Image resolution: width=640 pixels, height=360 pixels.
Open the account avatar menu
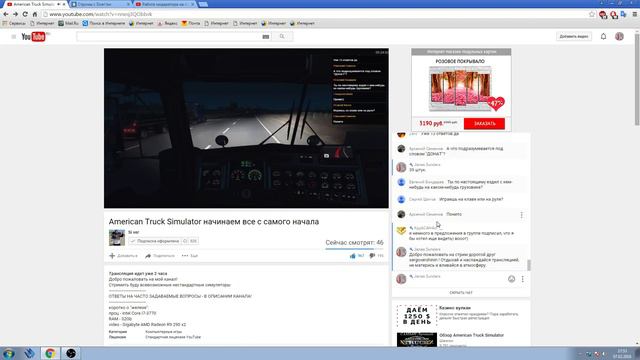619,36
